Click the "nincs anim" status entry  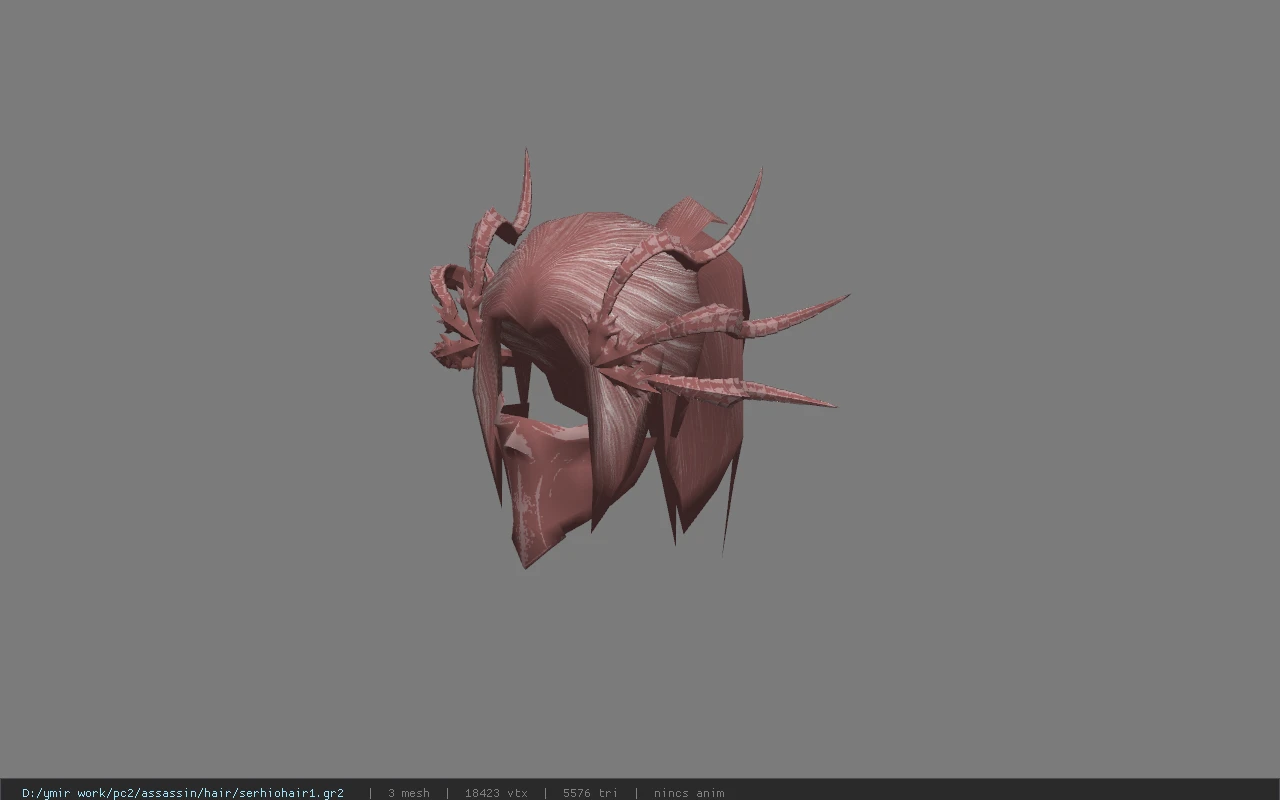tap(689, 793)
